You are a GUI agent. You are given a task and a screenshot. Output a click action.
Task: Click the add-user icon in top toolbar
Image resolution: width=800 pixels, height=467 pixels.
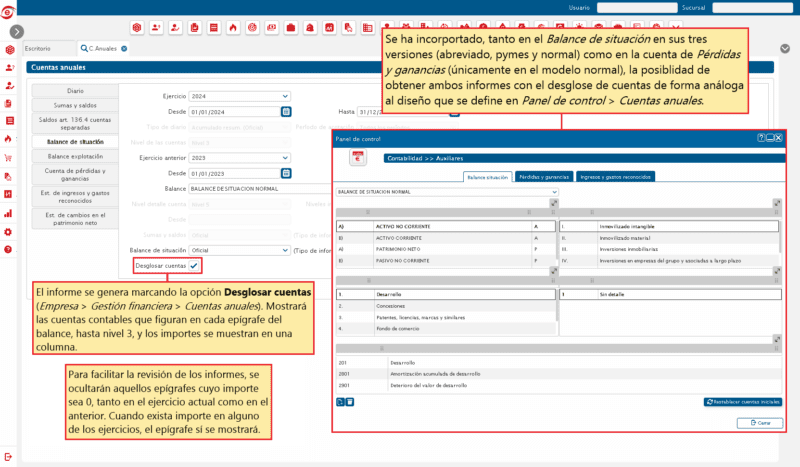click(x=156, y=28)
